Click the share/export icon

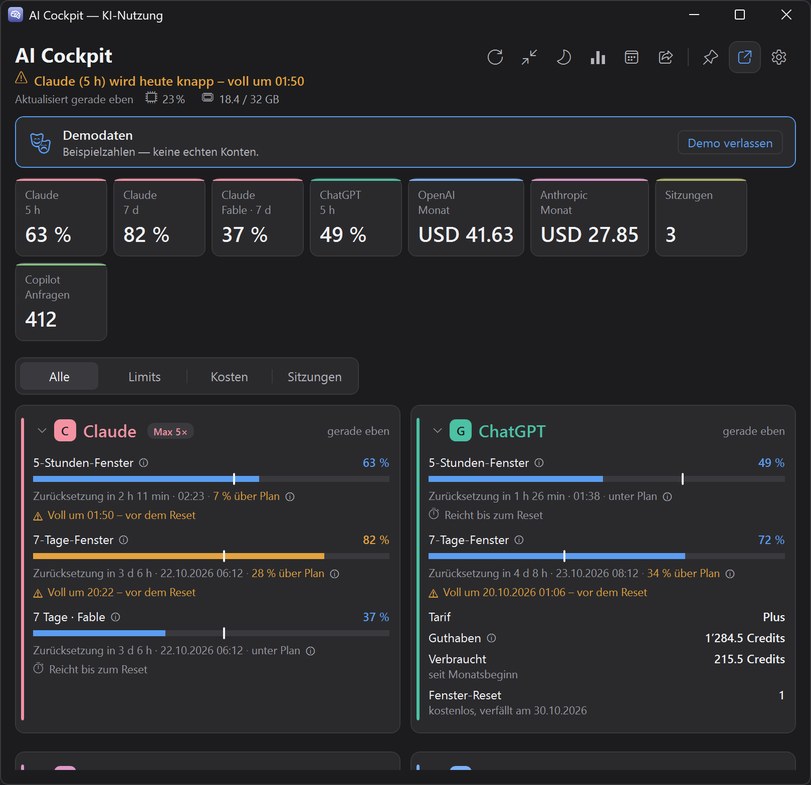[x=666, y=57]
